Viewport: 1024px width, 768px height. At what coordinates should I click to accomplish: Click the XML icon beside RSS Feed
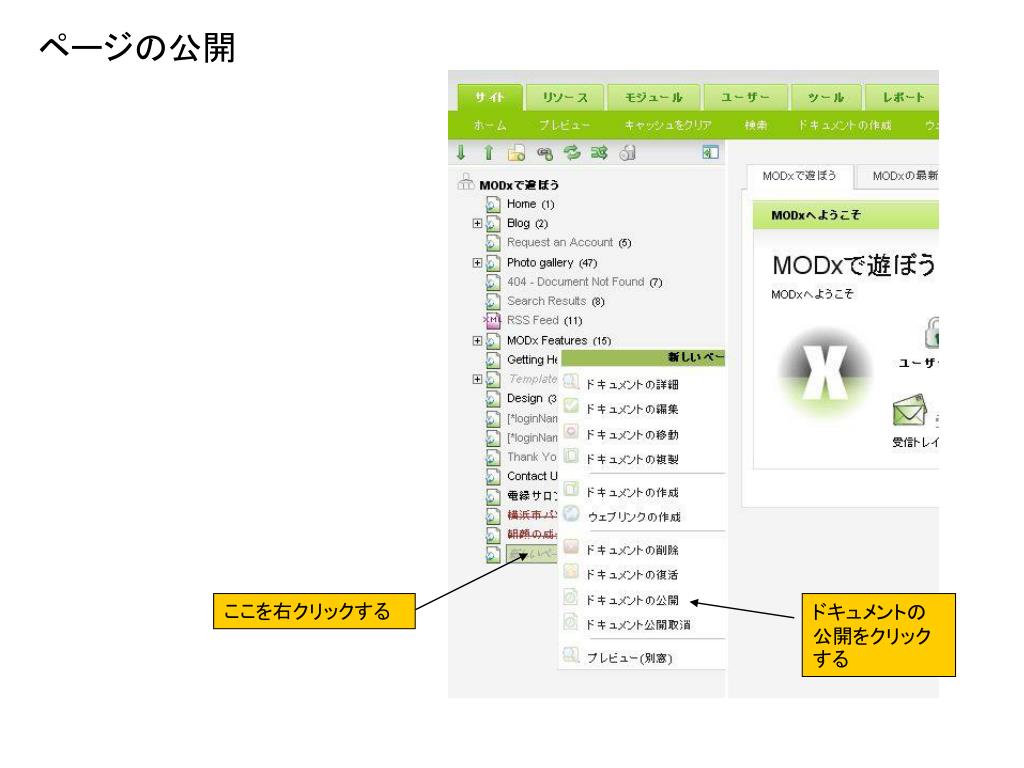(492, 320)
